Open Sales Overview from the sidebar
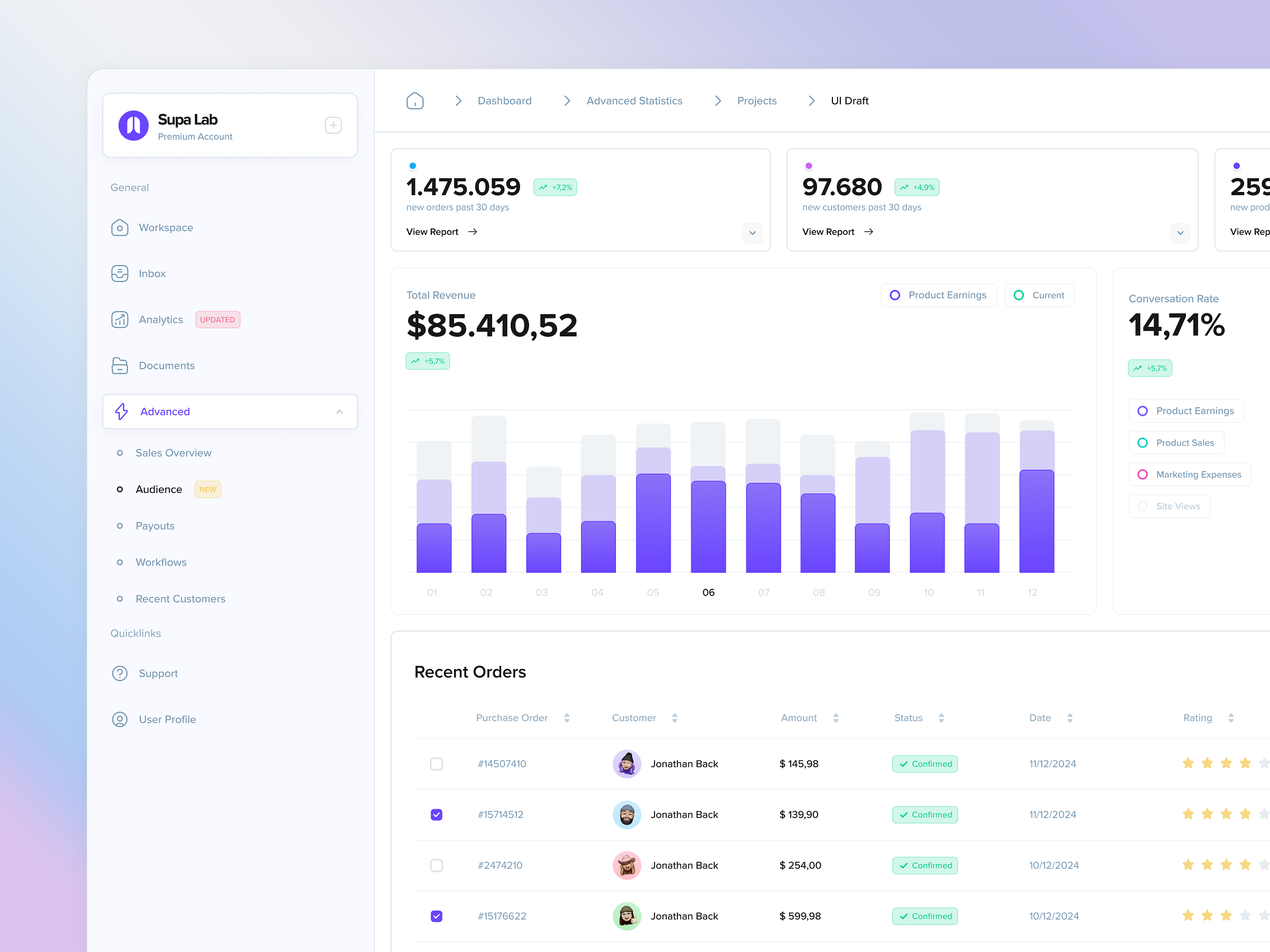The height and width of the screenshot is (952, 1270). click(173, 453)
